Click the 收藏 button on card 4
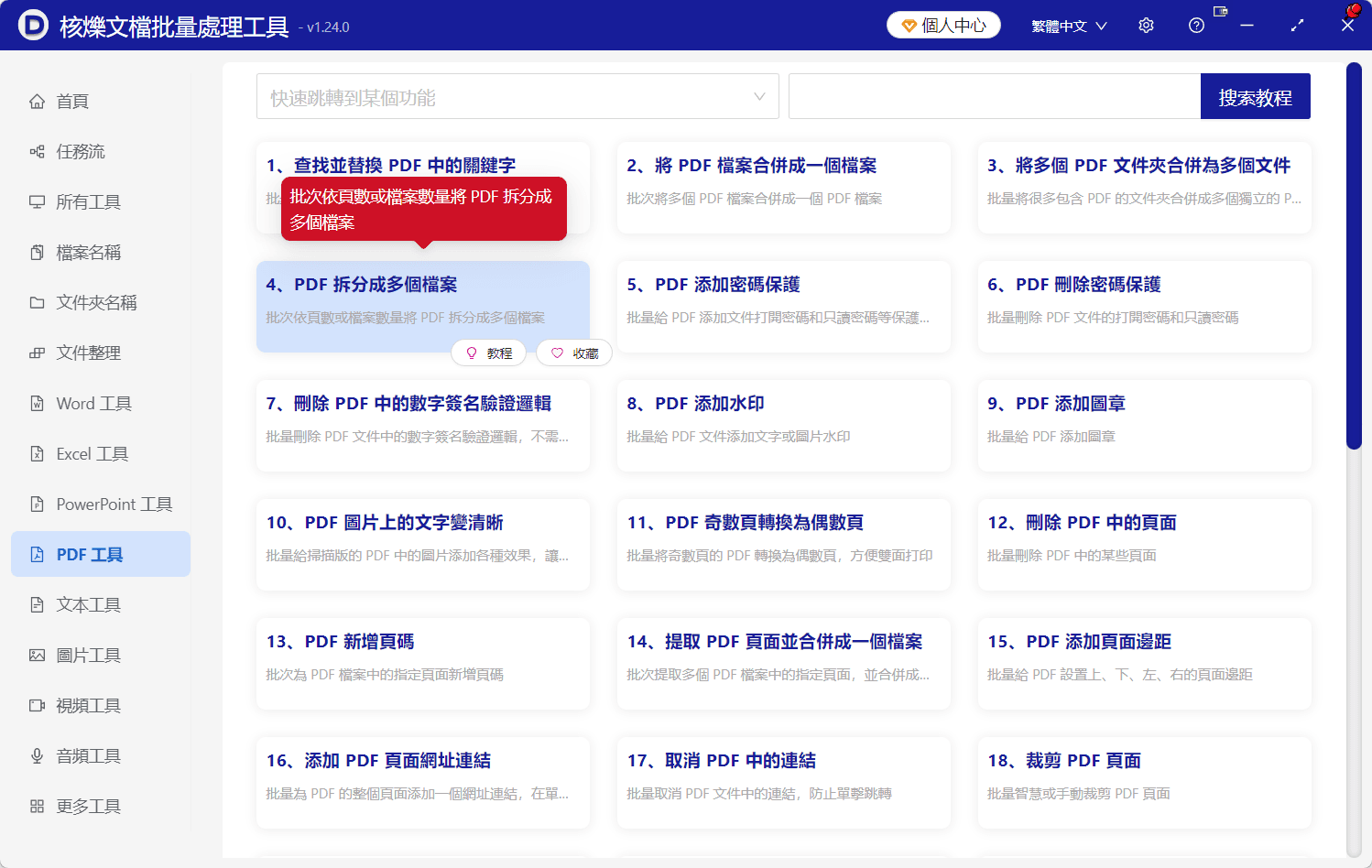This screenshot has height=868, width=1372. [x=574, y=353]
